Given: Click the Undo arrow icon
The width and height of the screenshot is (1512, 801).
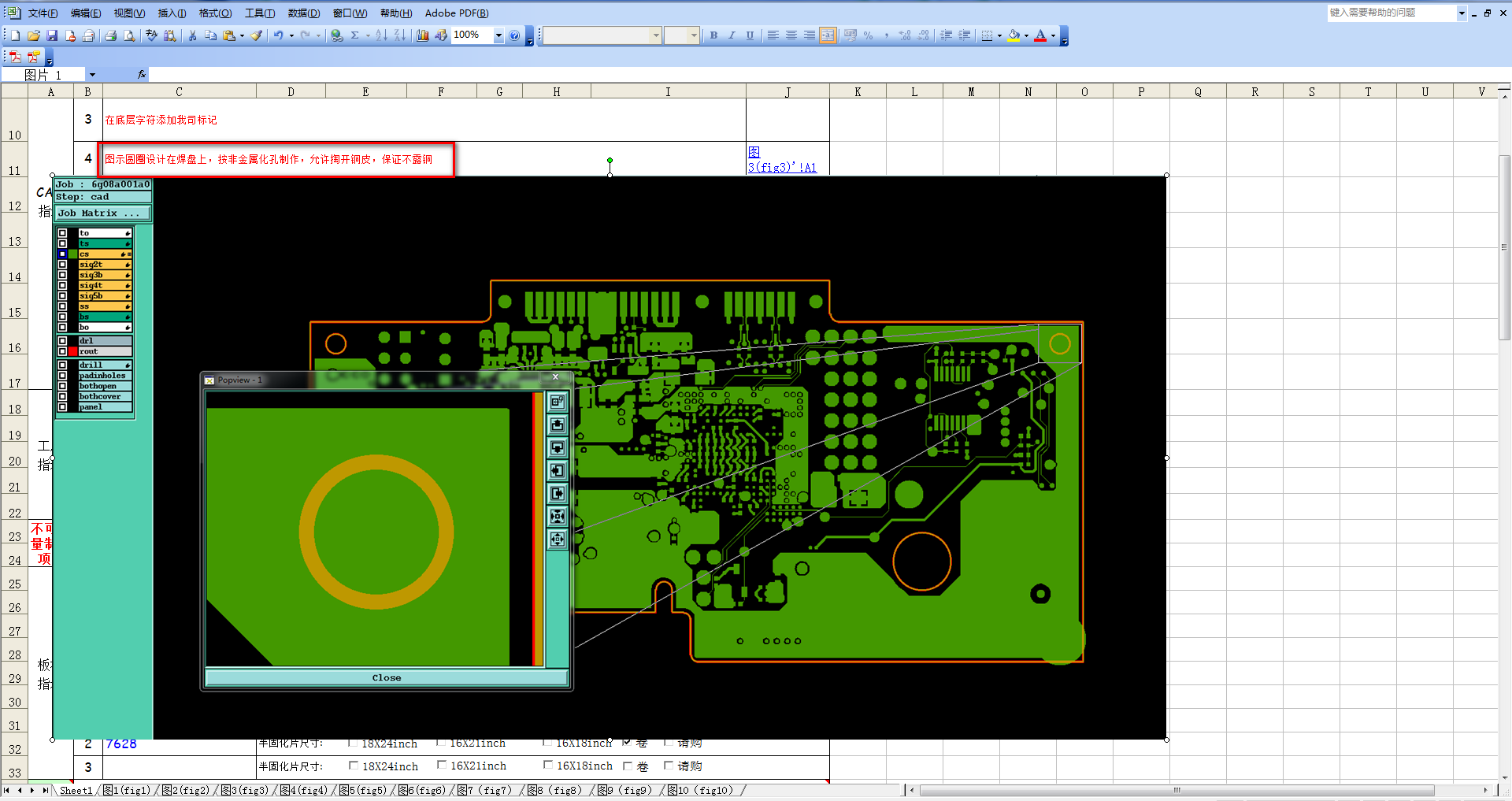Looking at the screenshot, I should 278,35.
